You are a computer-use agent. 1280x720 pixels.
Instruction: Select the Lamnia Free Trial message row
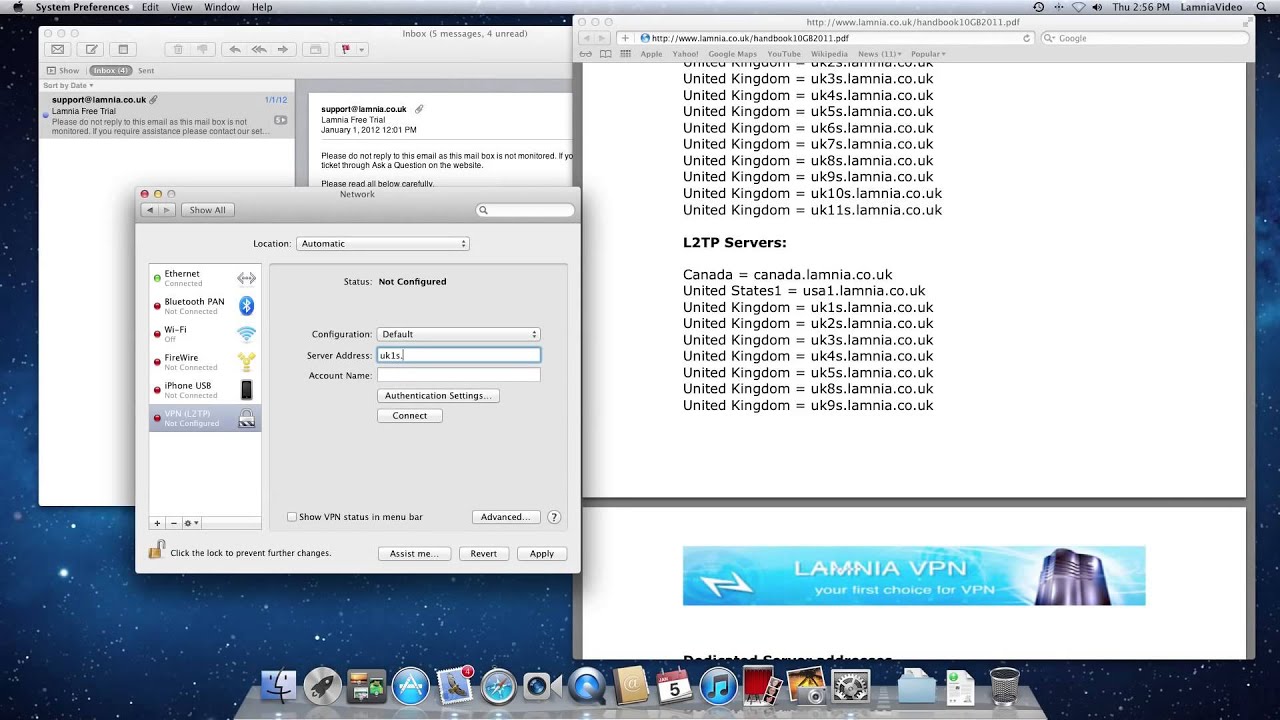coord(167,115)
